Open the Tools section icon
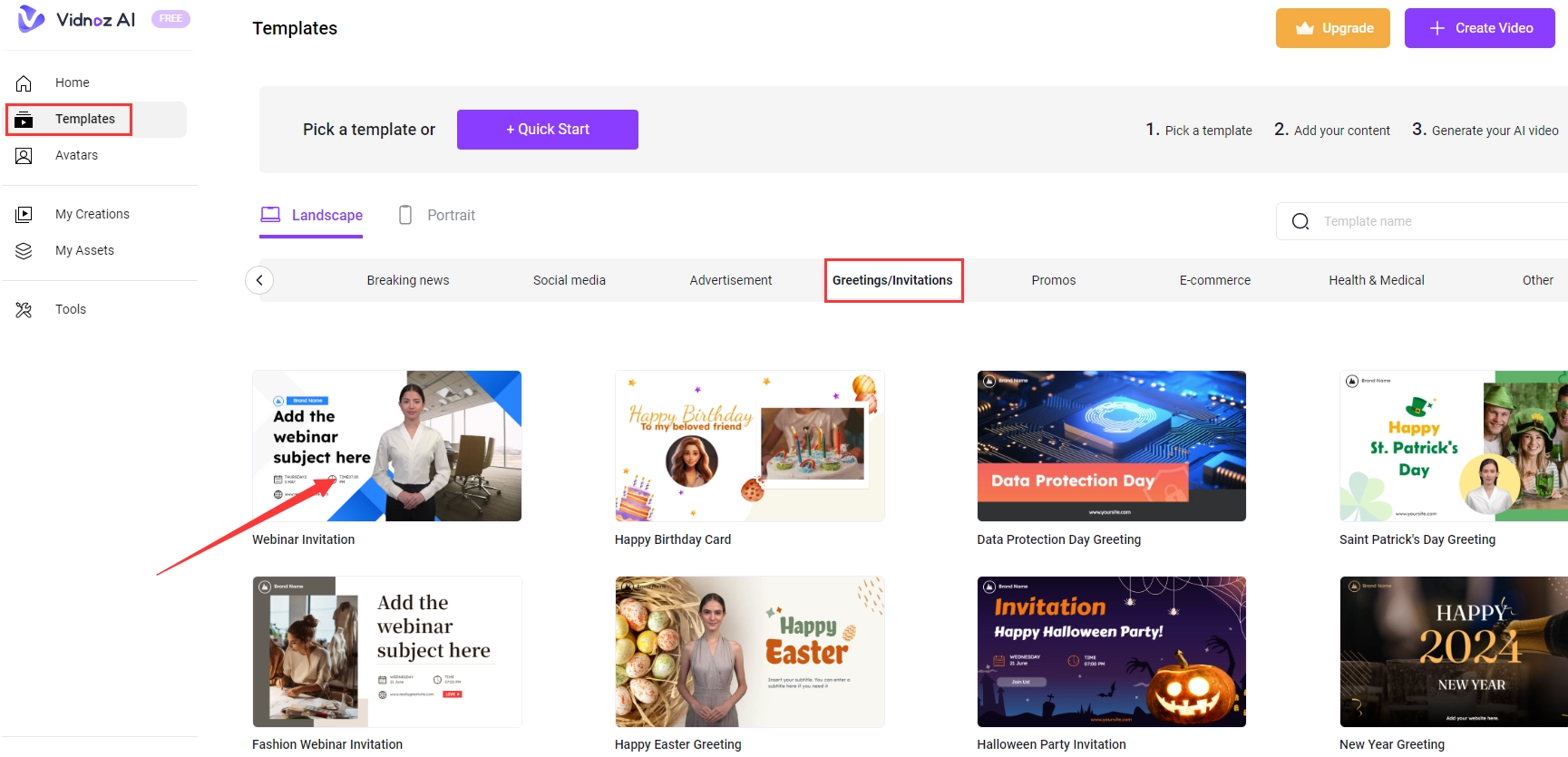Image resolution: width=1568 pixels, height=757 pixels. click(x=24, y=310)
